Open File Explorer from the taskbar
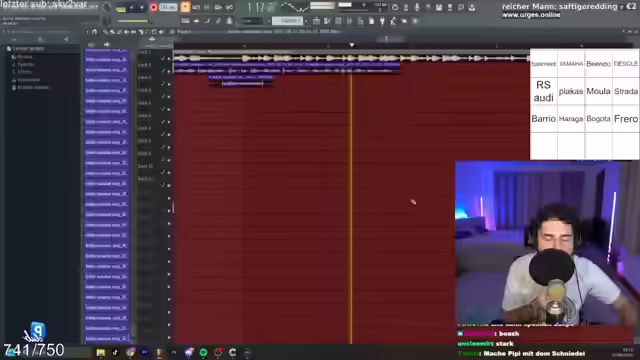The height and width of the screenshot is (360, 640). pos(100,352)
